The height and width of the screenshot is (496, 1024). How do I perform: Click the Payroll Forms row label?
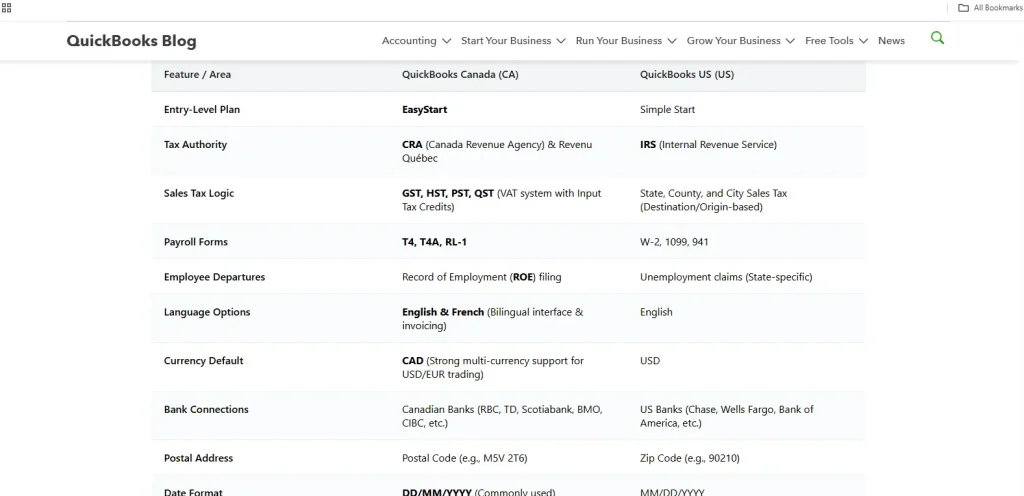196,242
